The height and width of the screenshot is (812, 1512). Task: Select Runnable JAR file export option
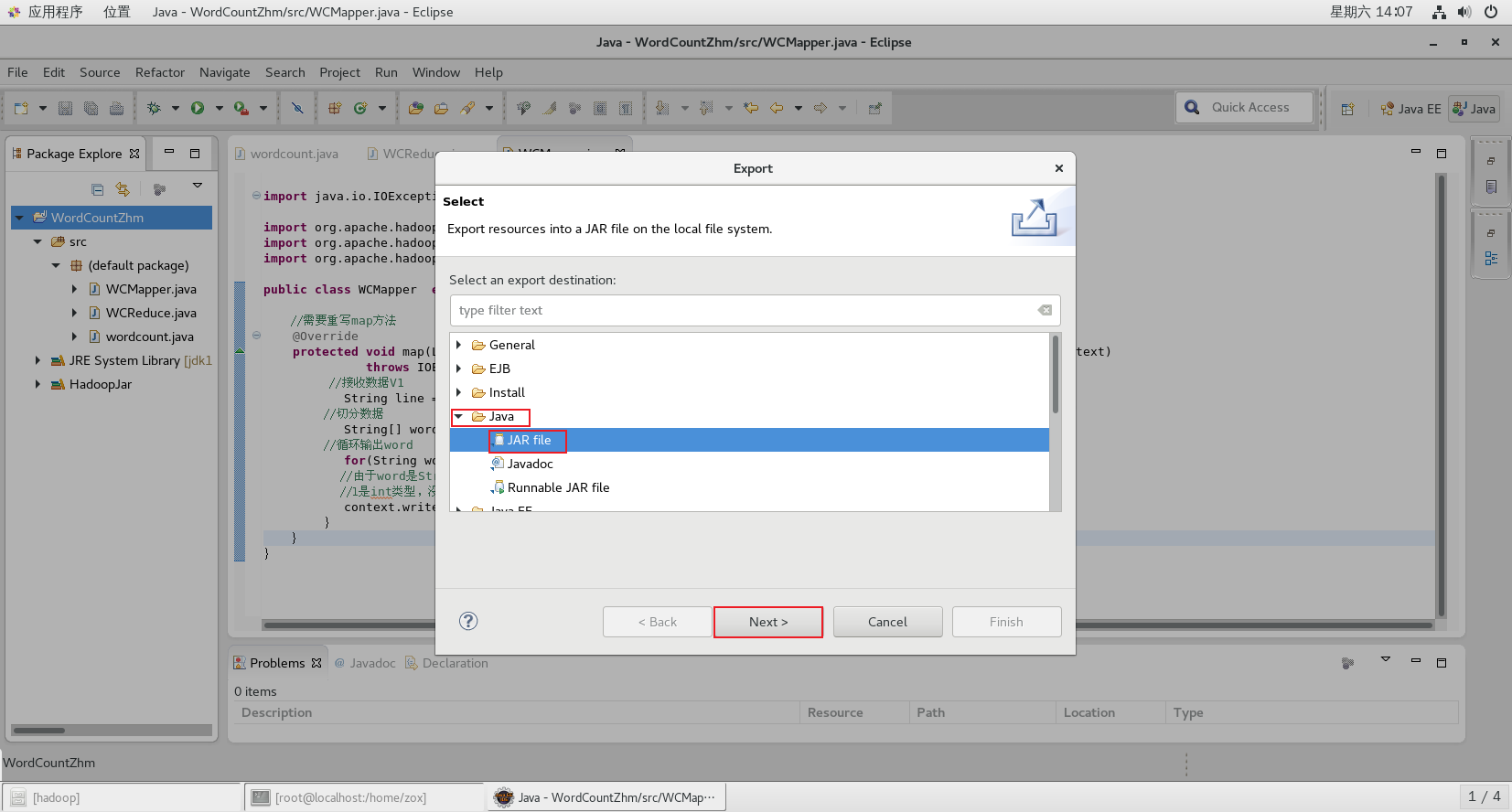click(550, 487)
